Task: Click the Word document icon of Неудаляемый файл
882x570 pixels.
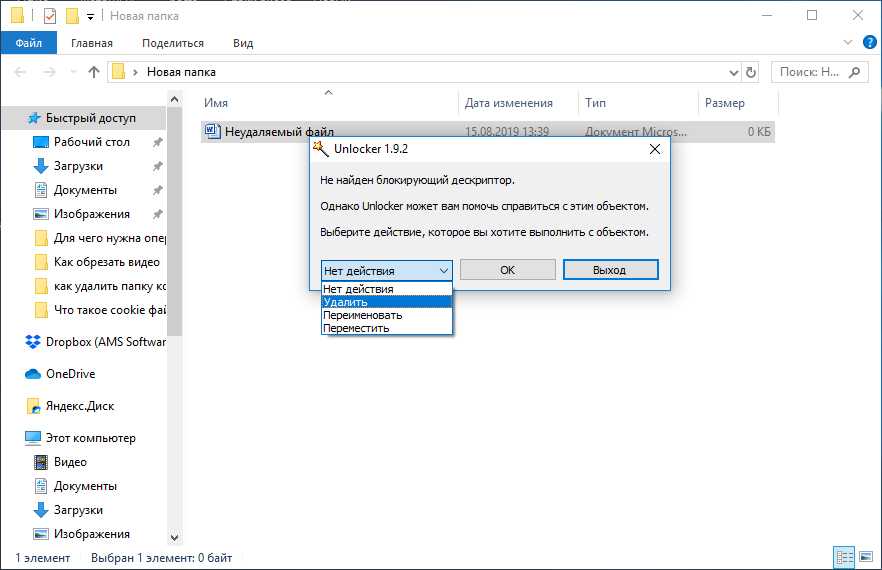Action: (212, 131)
